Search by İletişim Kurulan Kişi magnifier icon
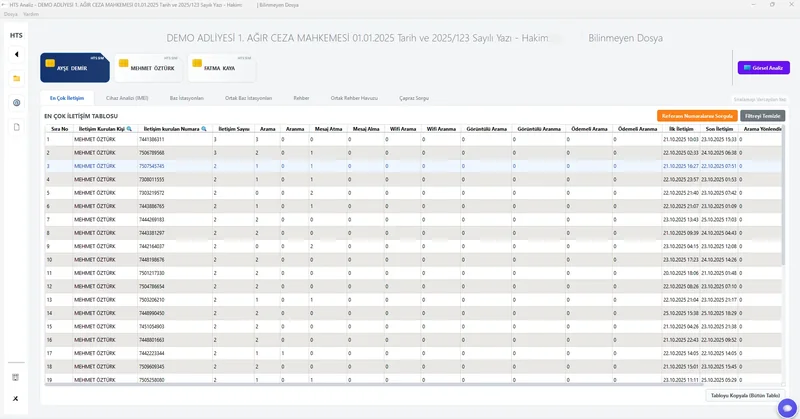Image resolution: width=800 pixels, height=419 pixels. click(x=129, y=129)
